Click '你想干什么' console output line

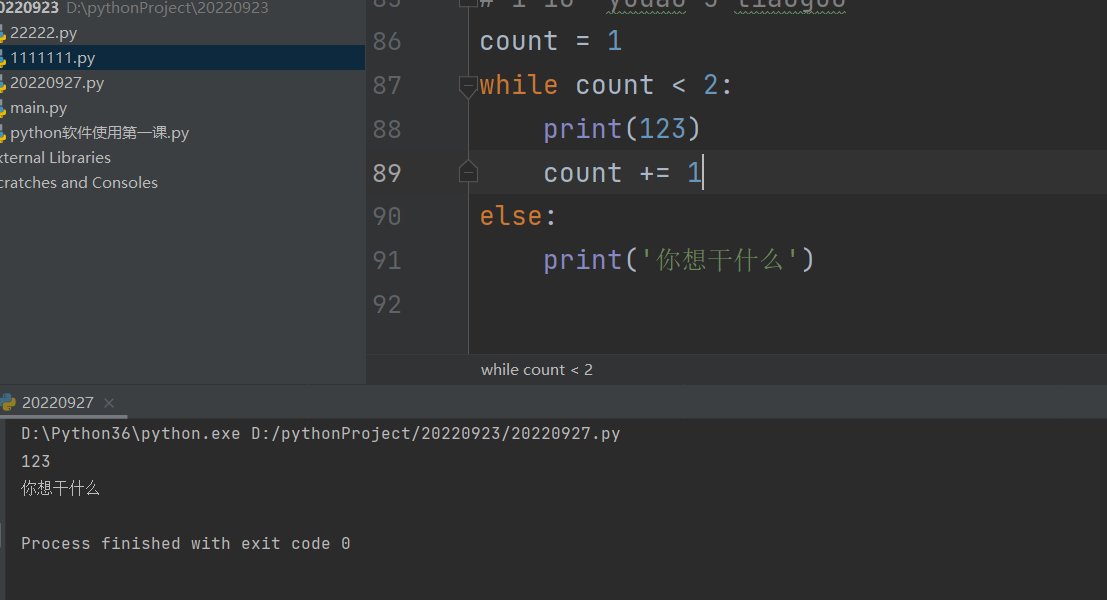click(x=60, y=488)
